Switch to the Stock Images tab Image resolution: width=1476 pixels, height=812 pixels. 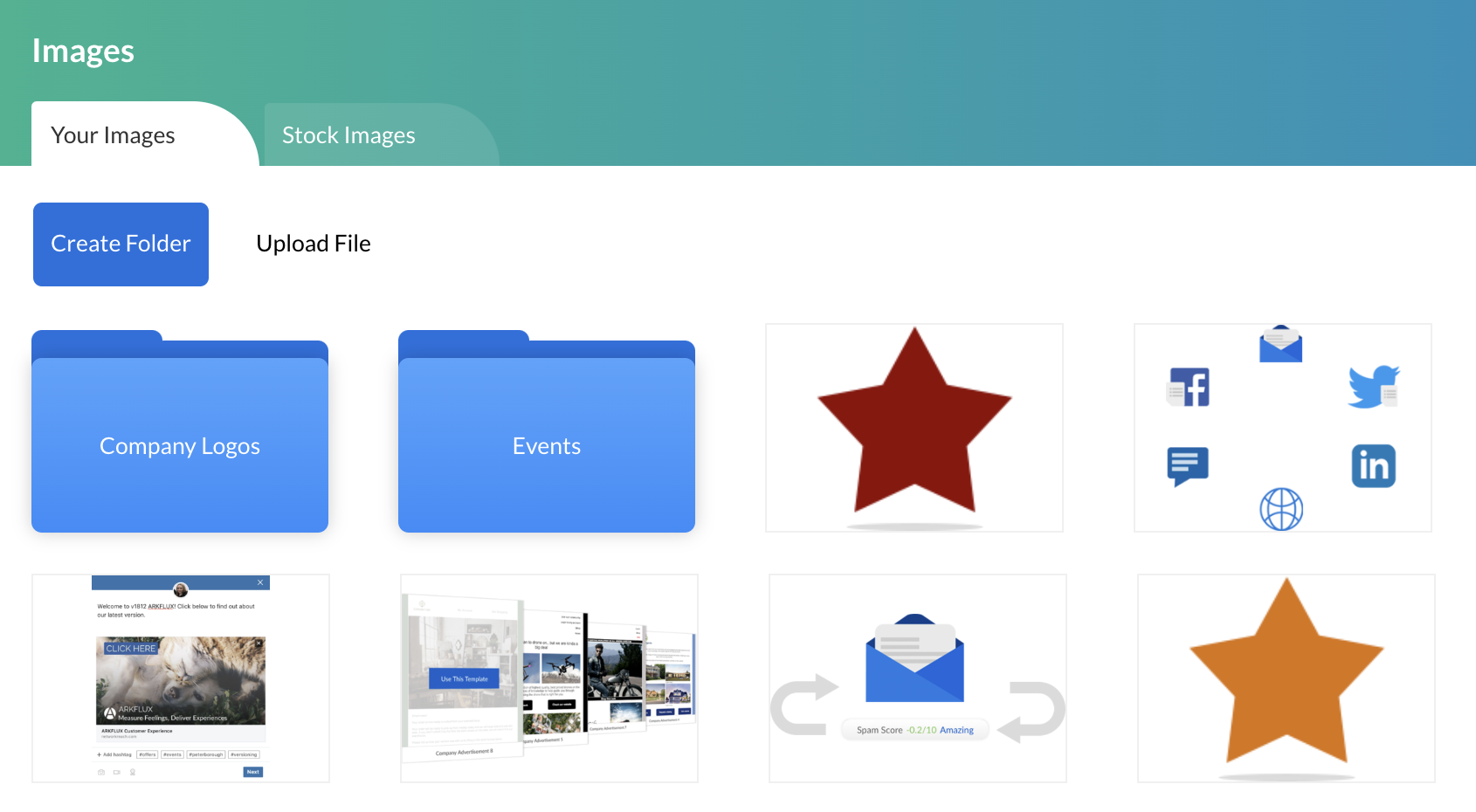[348, 135]
